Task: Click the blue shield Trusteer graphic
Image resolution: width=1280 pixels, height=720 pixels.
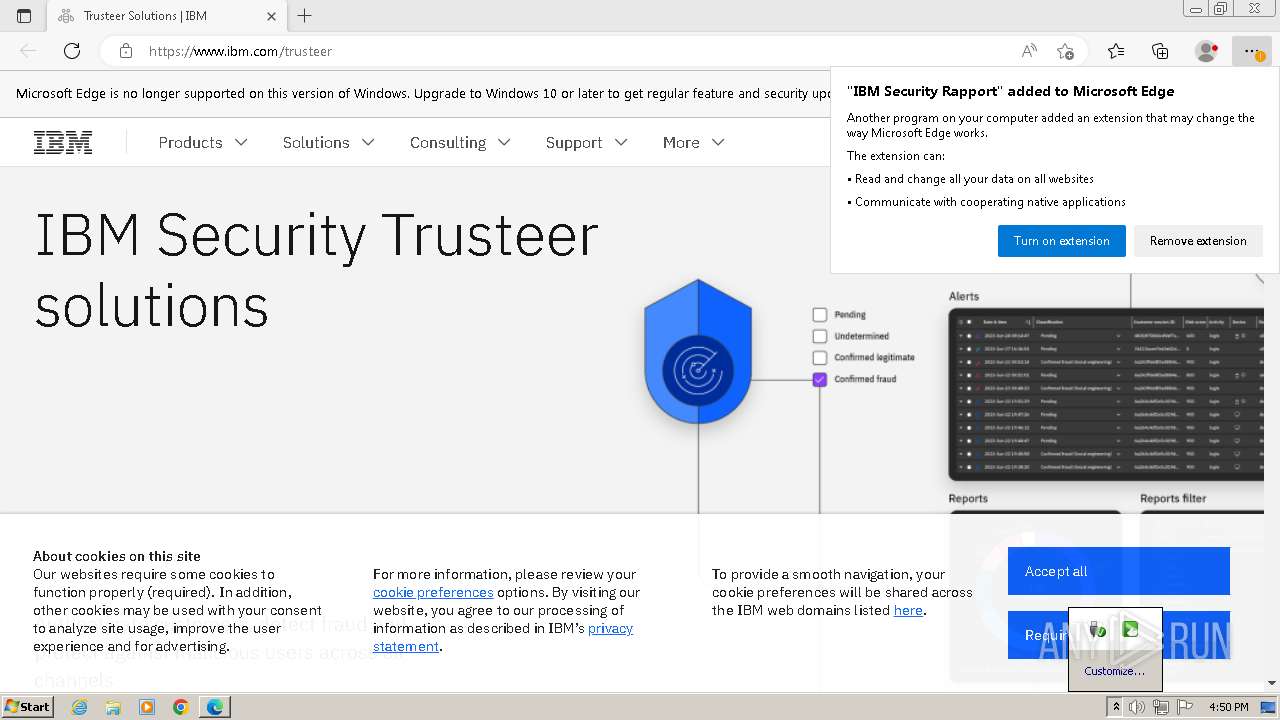Action: 698,351
